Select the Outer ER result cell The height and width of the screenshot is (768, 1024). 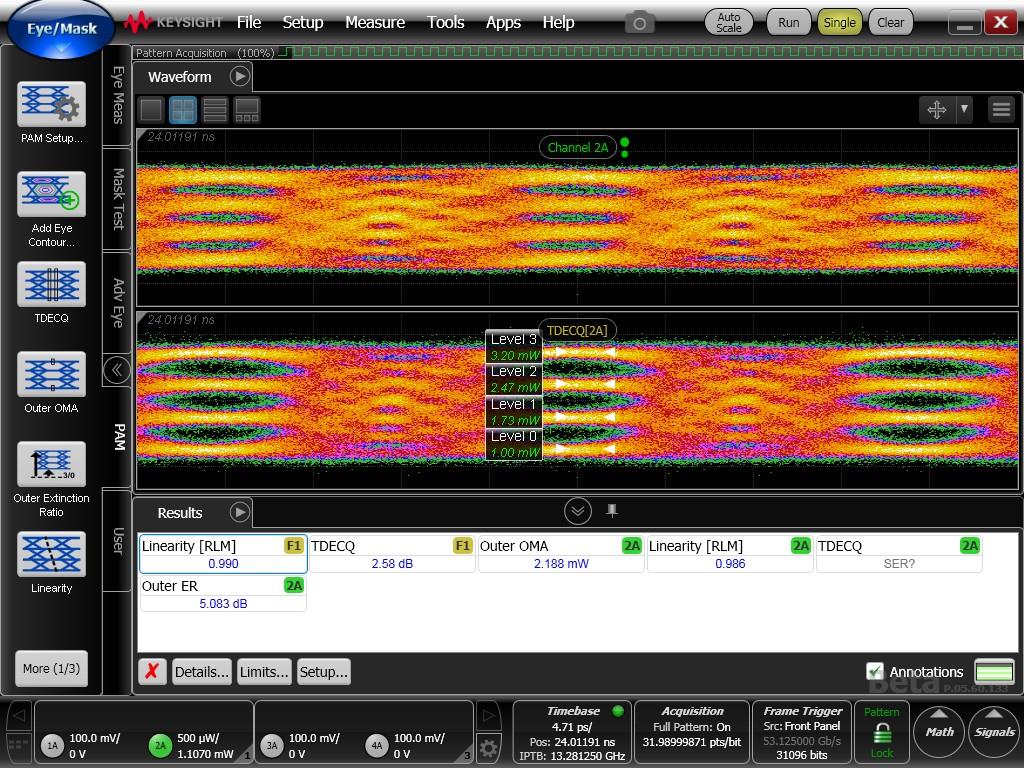click(x=223, y=594)
